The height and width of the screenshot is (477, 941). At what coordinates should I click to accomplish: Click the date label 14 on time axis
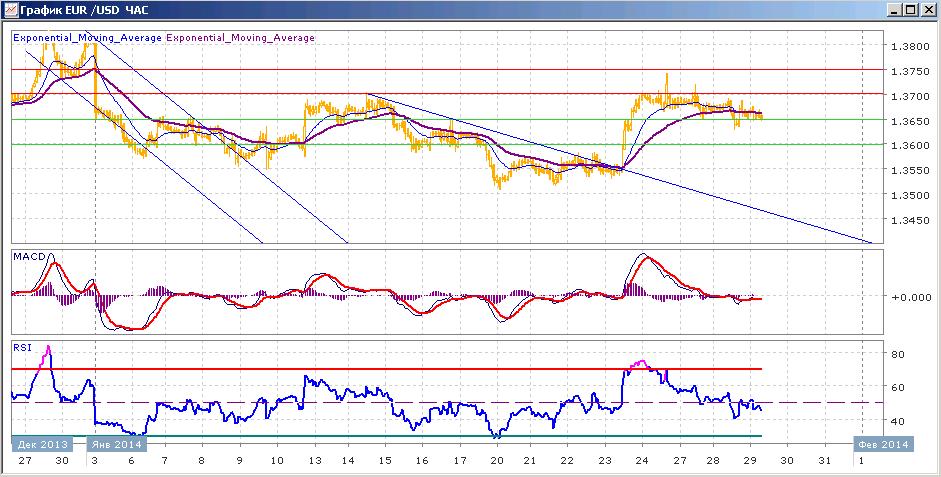click(x=350, y=460)
